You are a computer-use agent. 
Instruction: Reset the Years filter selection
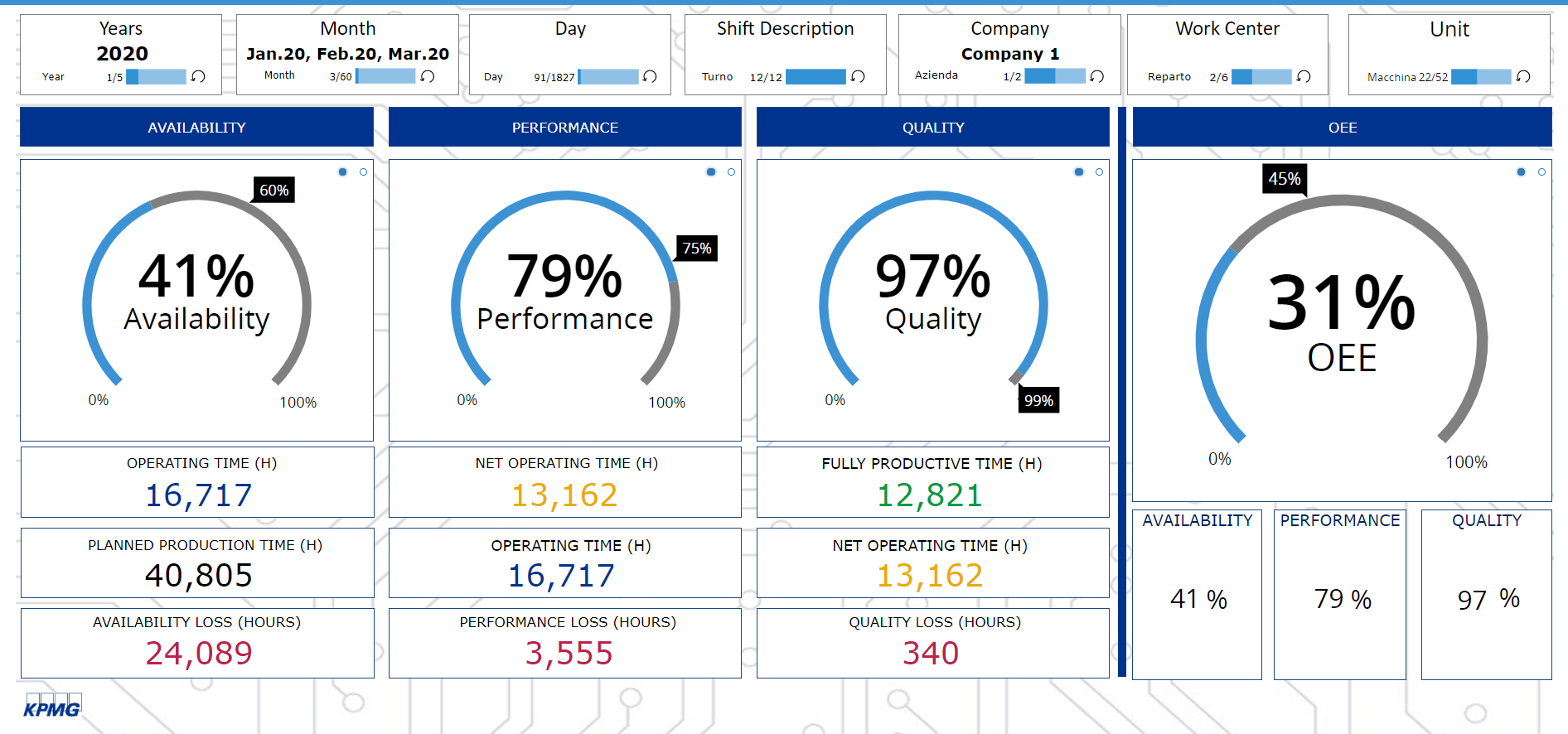pyautogui.click(x=198, y=76)
